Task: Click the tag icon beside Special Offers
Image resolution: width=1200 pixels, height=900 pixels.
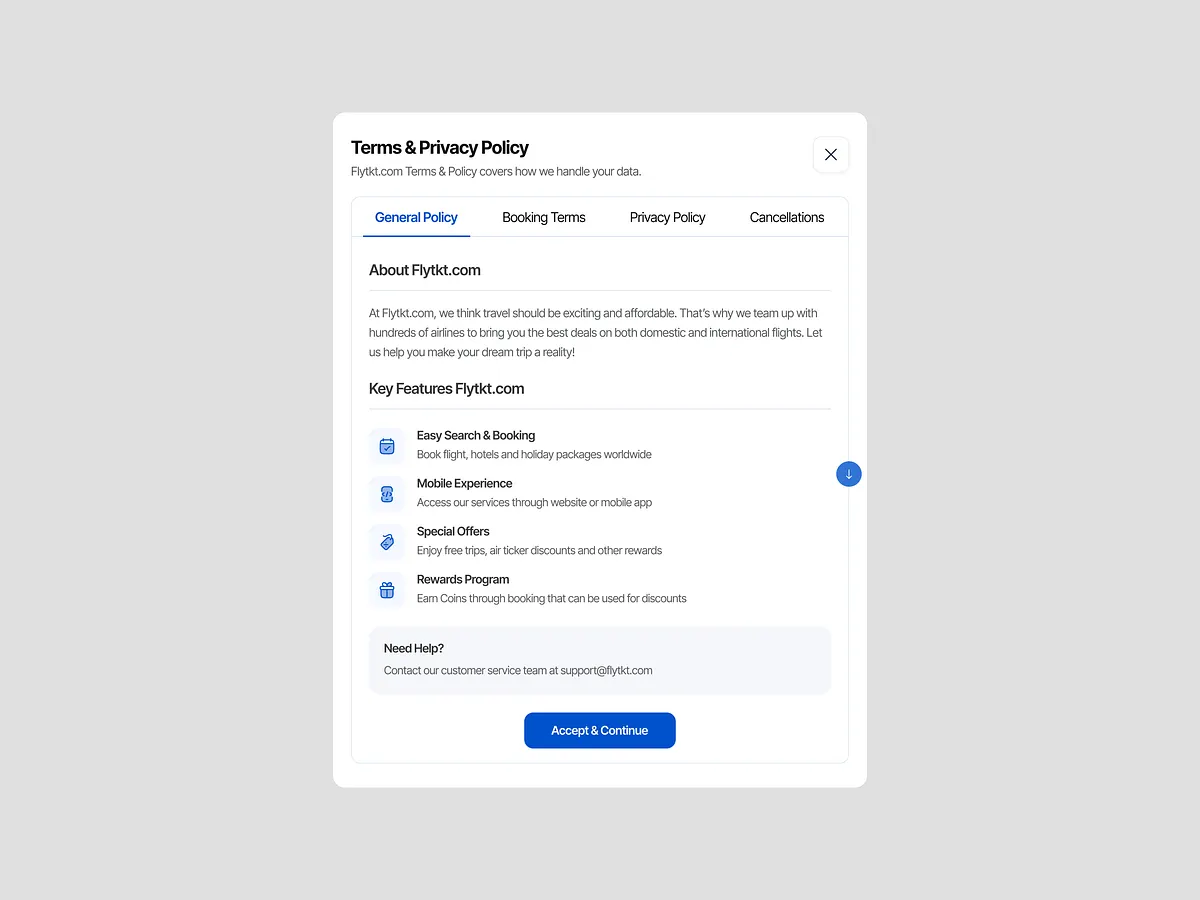Action: tap(387, 542)
